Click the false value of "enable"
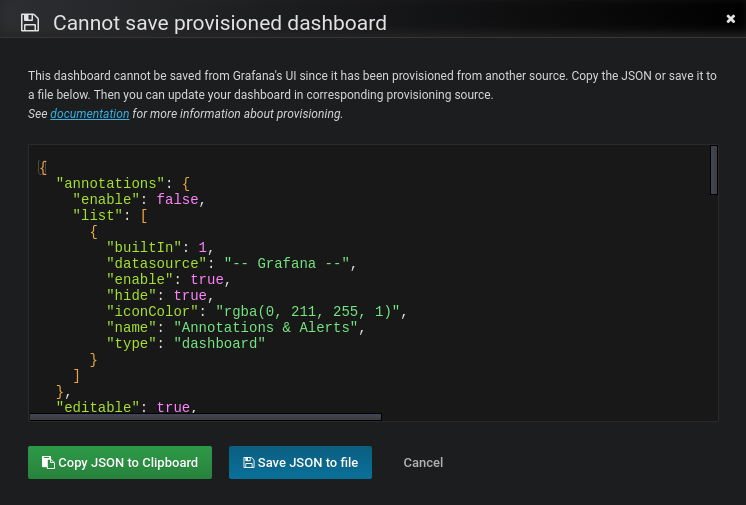 (180, 200)
